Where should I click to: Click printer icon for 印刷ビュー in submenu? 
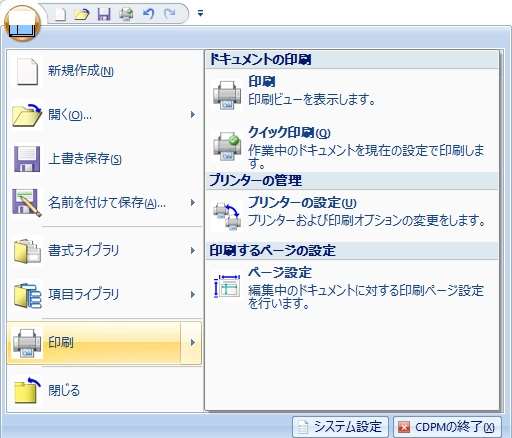227,95
